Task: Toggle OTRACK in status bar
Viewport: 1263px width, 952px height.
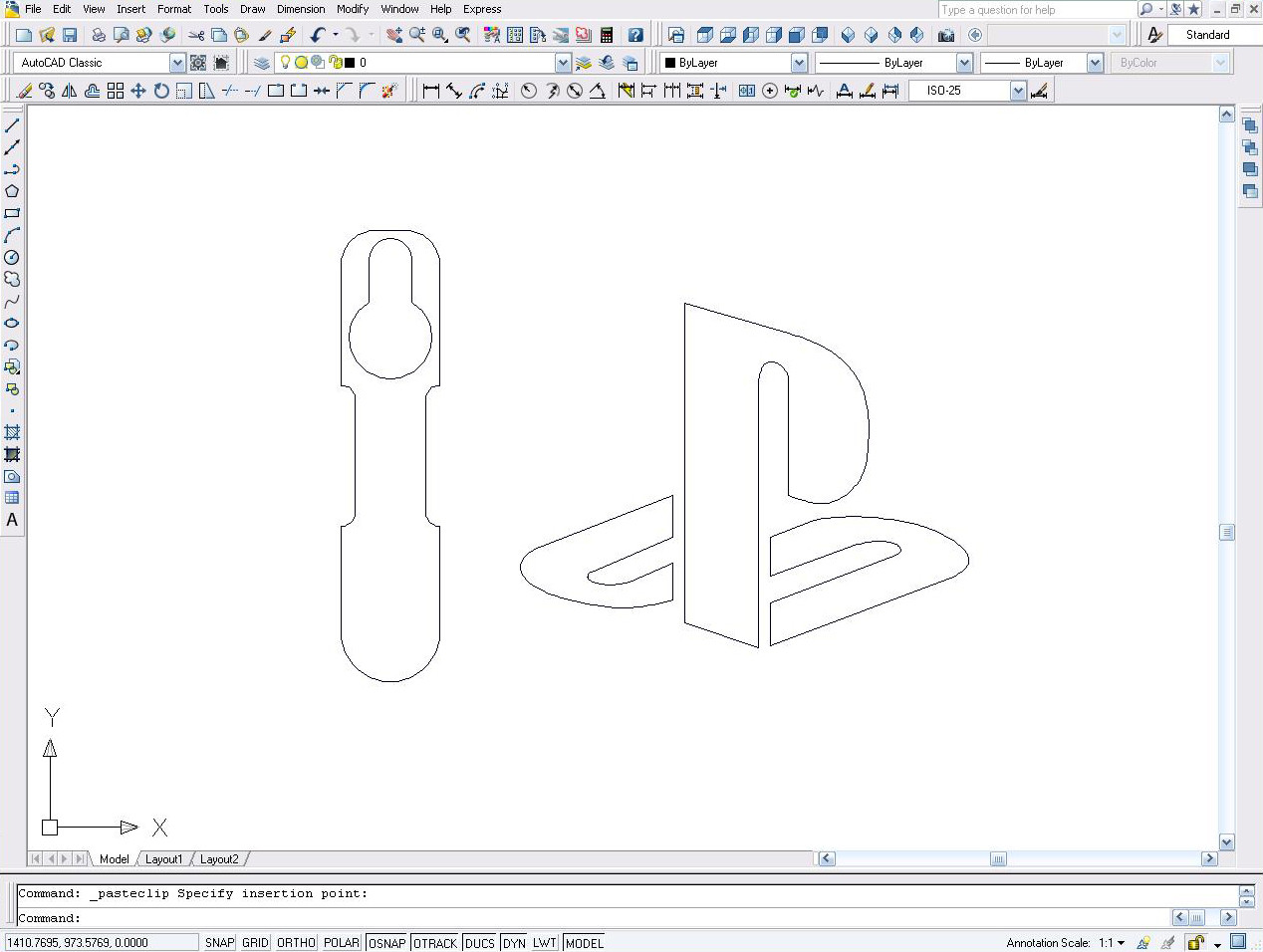Action: tap(435, 943)
